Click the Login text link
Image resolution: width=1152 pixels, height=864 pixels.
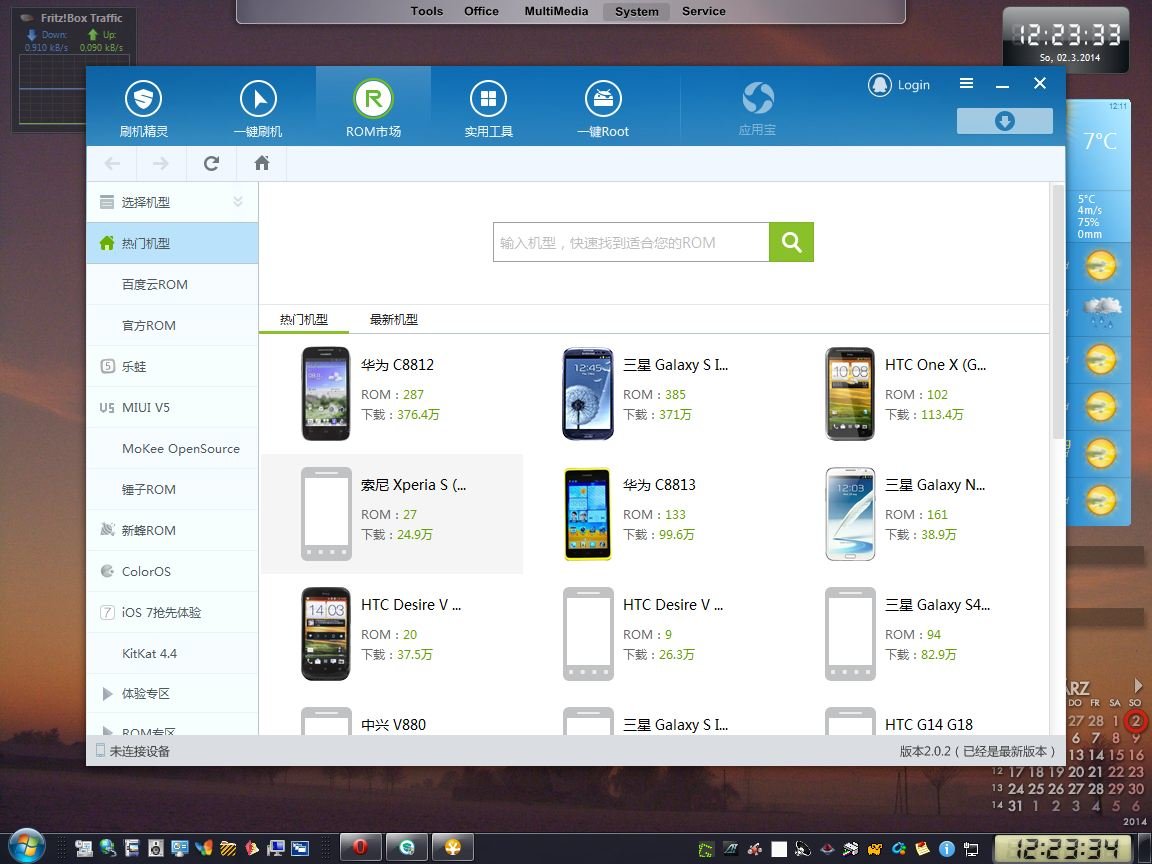[914, 85]
